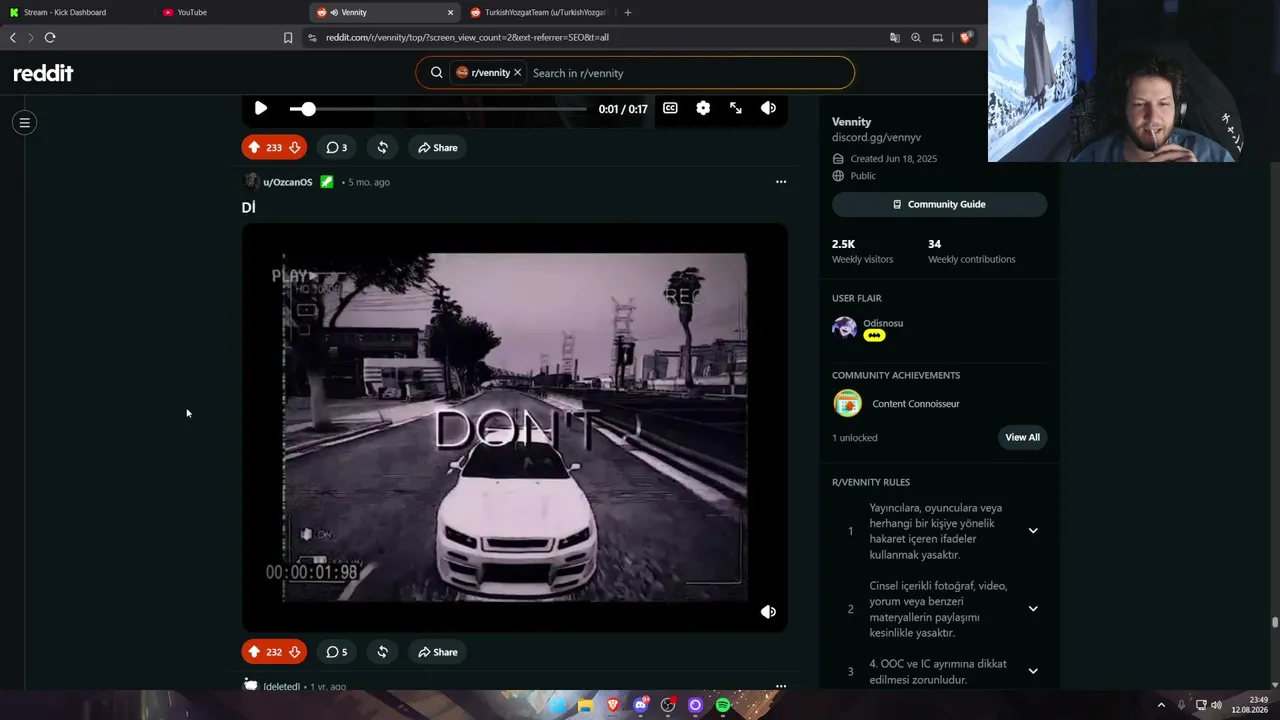This screenshot has height=720, width=1280.
Task: Reload the current page
Action: click(50, 37)
